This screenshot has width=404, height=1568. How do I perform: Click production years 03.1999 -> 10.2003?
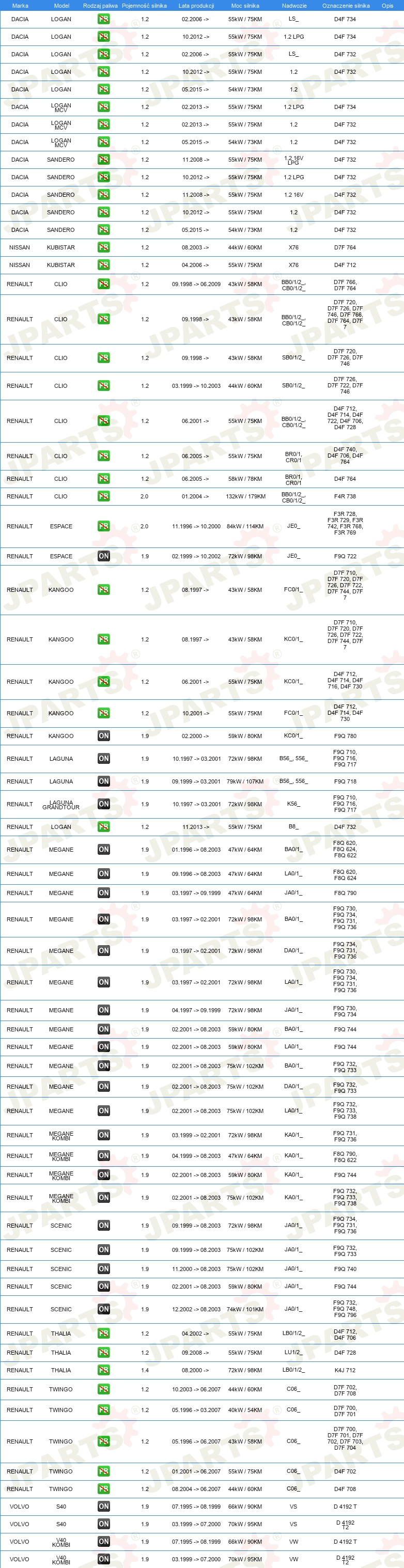click(196, 385)
